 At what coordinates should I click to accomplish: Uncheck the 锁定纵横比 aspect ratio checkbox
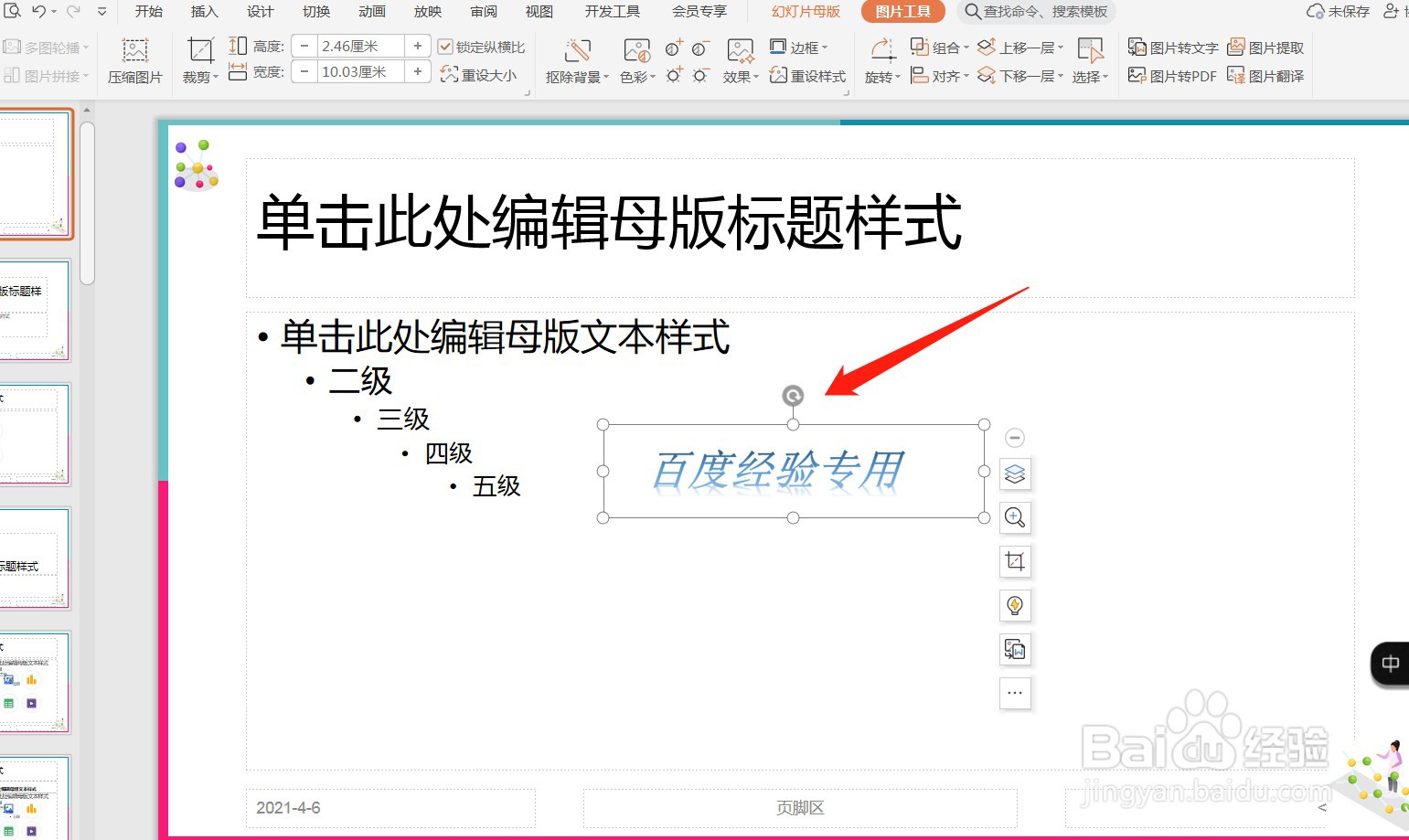446,47
